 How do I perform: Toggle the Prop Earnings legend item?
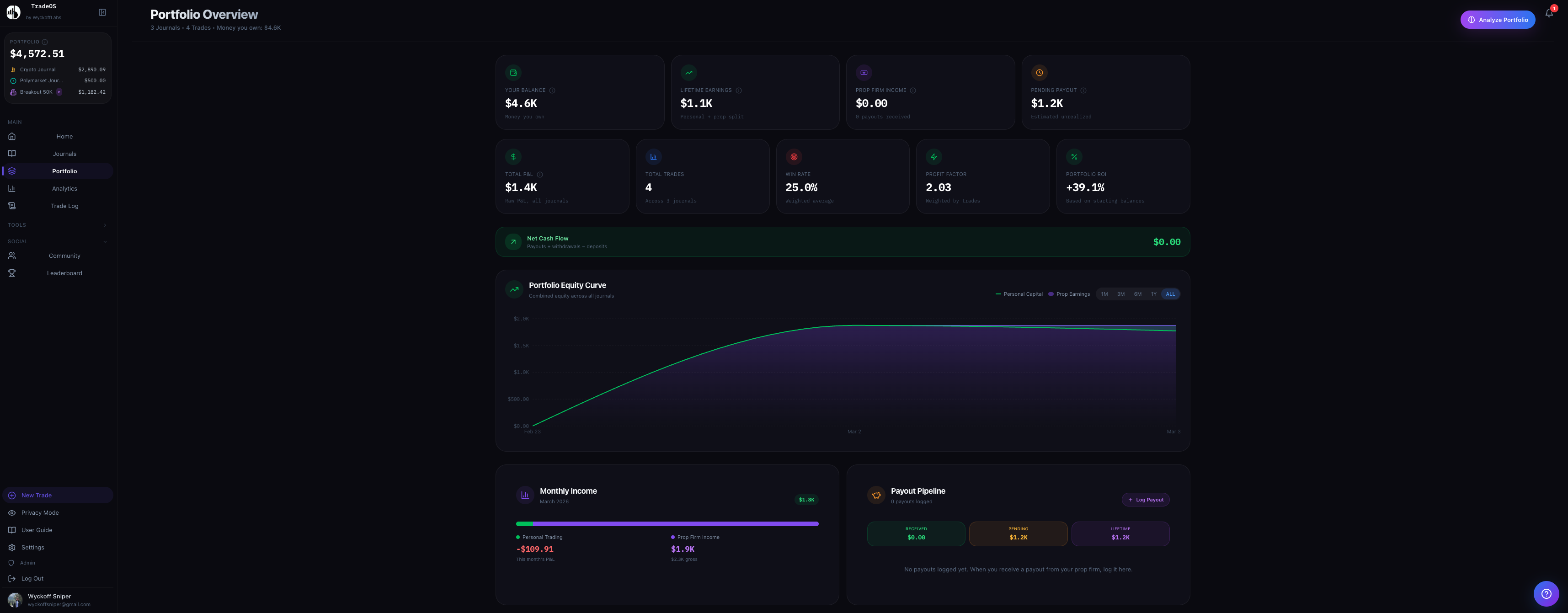[x=1069, y=294]
